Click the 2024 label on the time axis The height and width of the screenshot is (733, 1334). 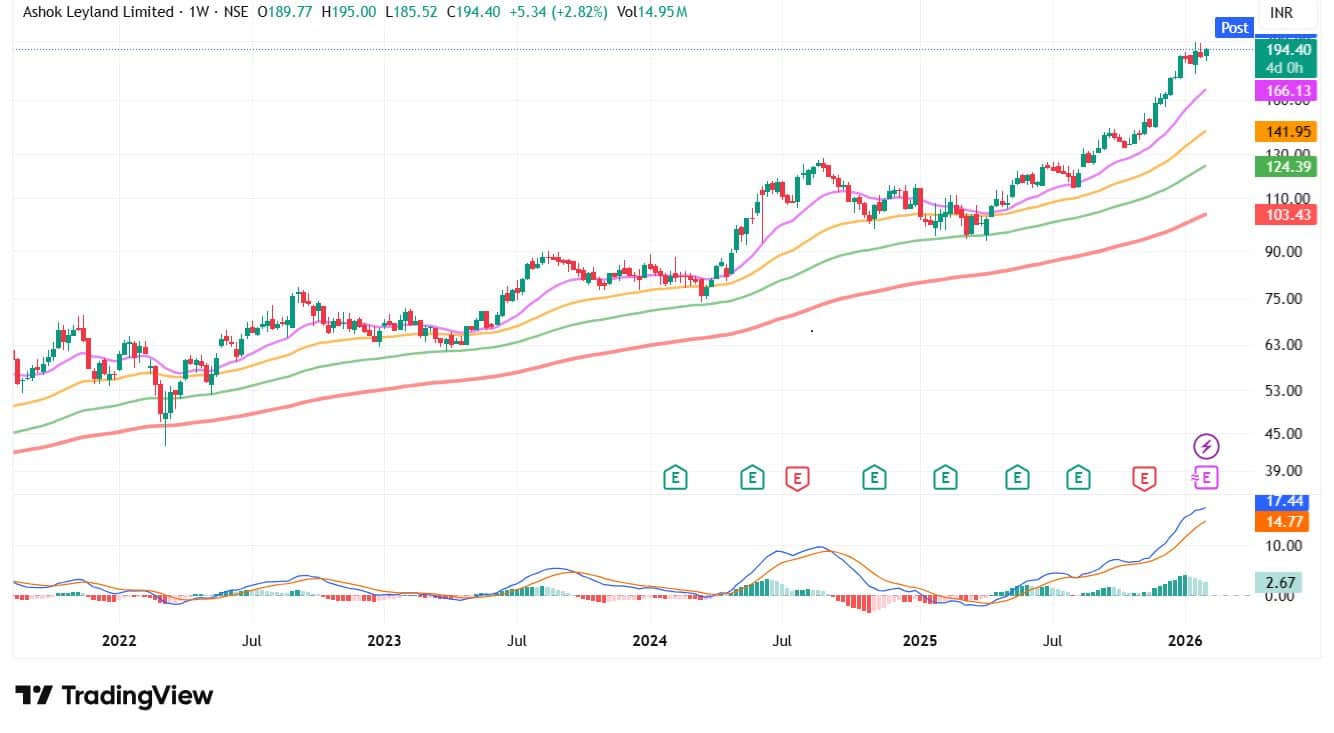(x=650, y=639)
